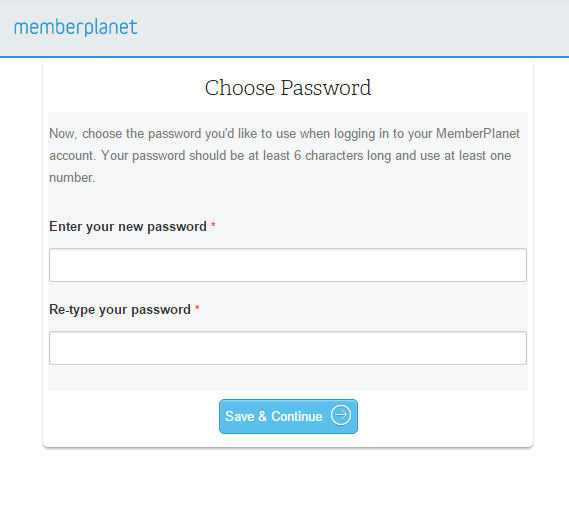Click the red asterisk beside new password label
The image size is (569, 529).
[213, 225]
